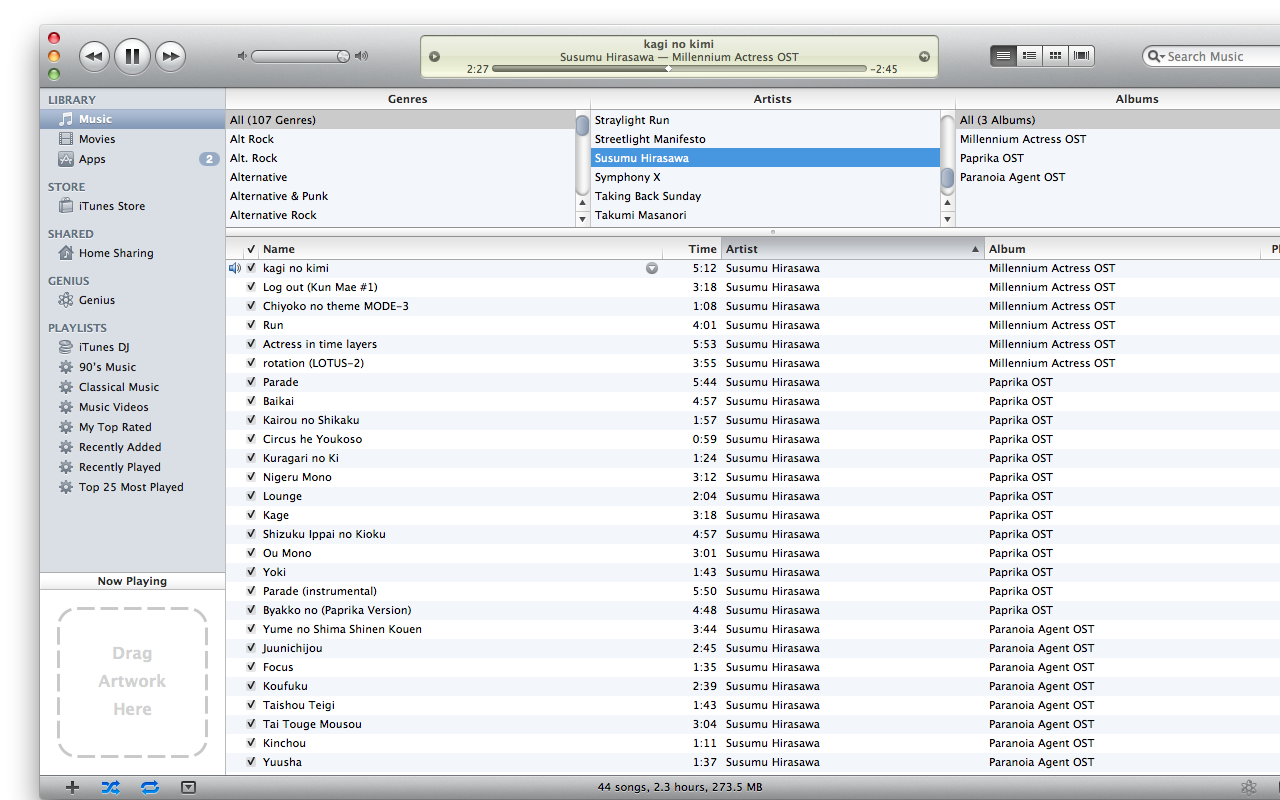Select 'Paranoia Agent OST' in Albums browser

tap(1118, 177)
